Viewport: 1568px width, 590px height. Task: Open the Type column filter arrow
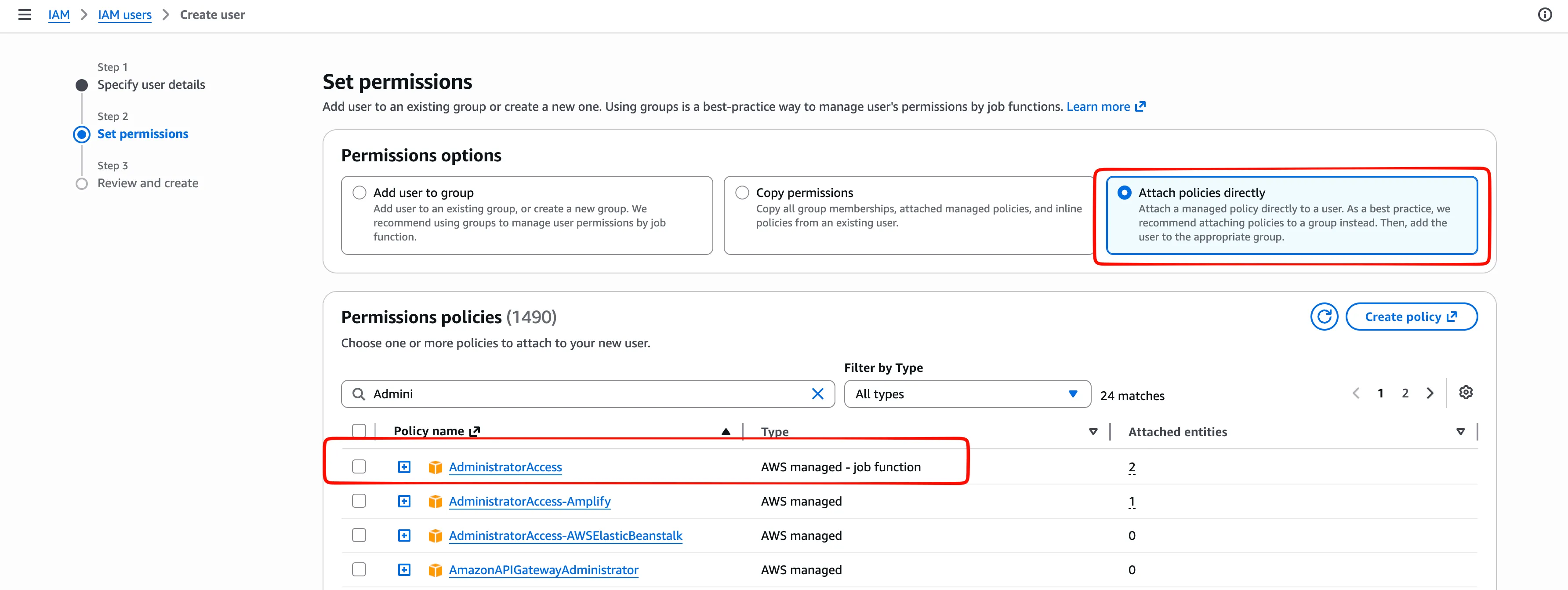[1093, 432]
